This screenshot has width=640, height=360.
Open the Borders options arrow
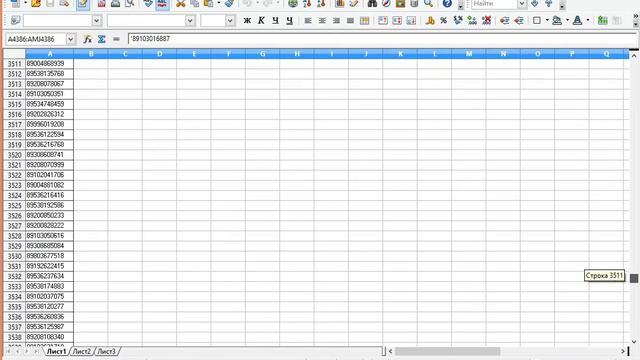(547, 20)
